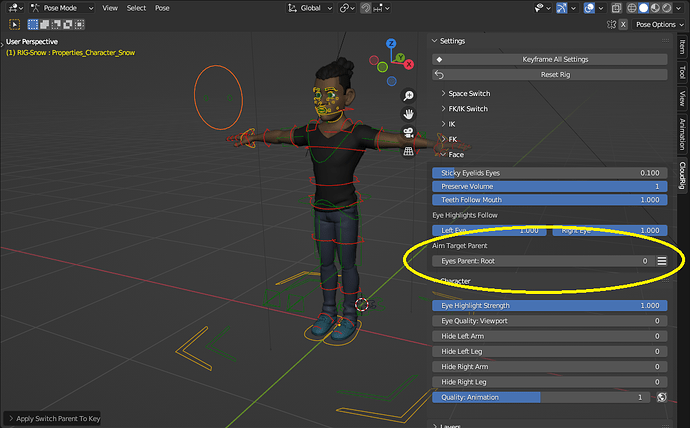Click the negative Z axis blue circle
690x428 pixels.
click(x=392, y=81)
